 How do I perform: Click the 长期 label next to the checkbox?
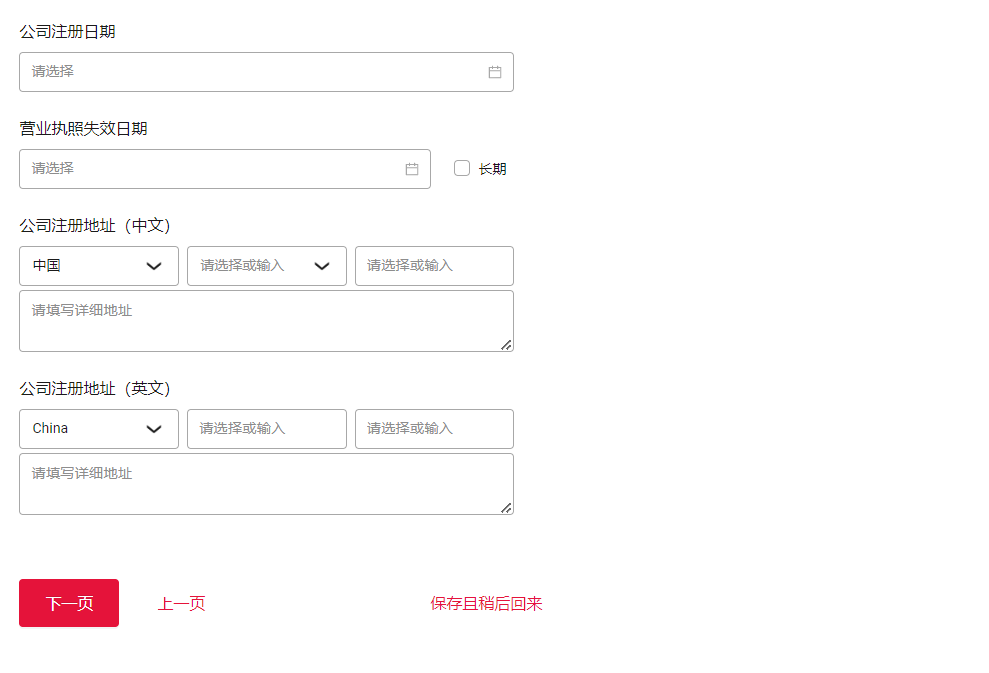494,168
